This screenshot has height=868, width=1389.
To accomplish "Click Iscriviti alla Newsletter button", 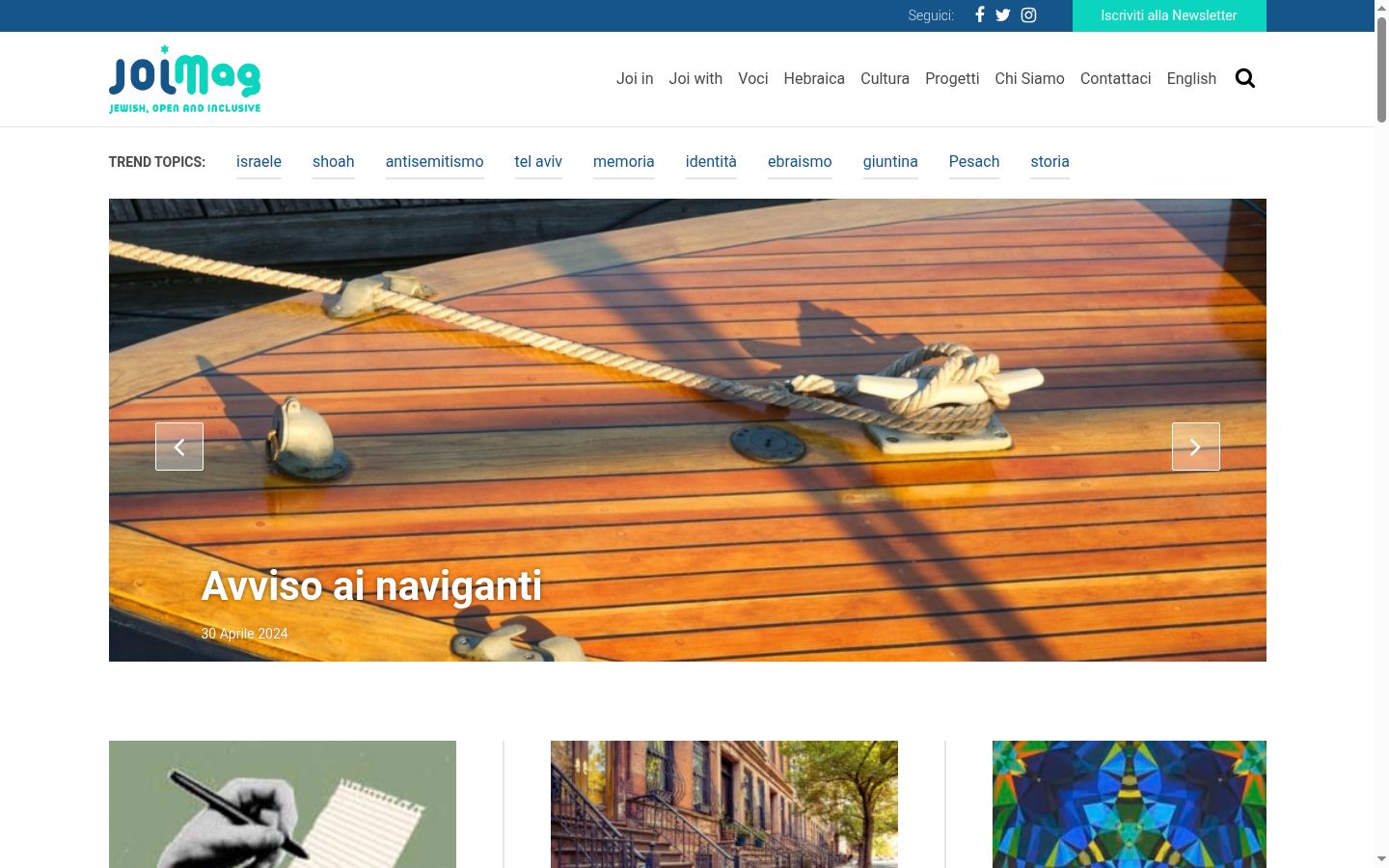I will coord(1169,15).
